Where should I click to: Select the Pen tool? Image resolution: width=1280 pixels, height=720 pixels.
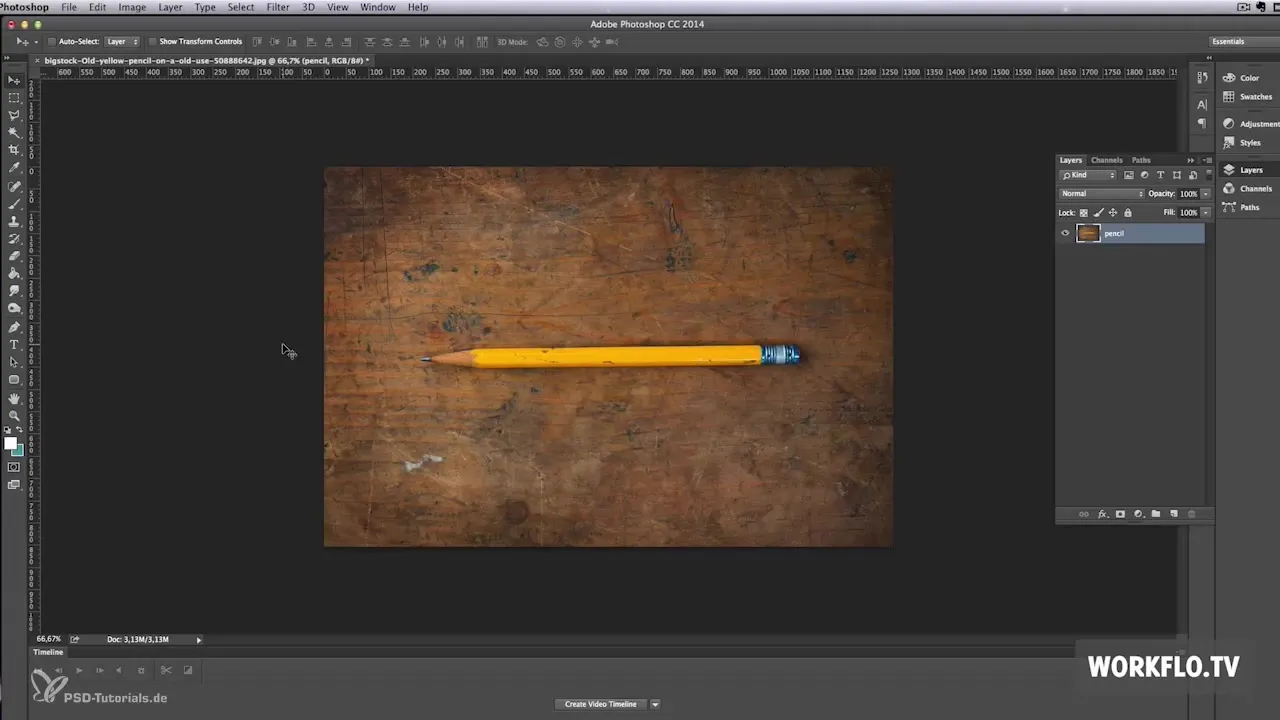pyautogui.click(x=14, y=327)
